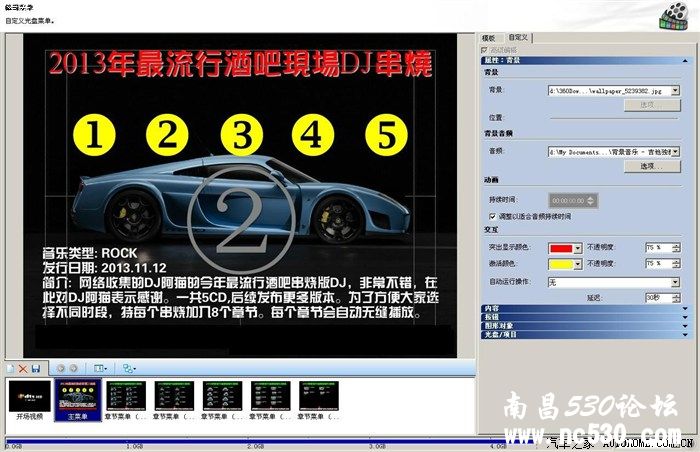Click the new blank page icon
Screen dimensions: 700x452
(x=10, y=368)
